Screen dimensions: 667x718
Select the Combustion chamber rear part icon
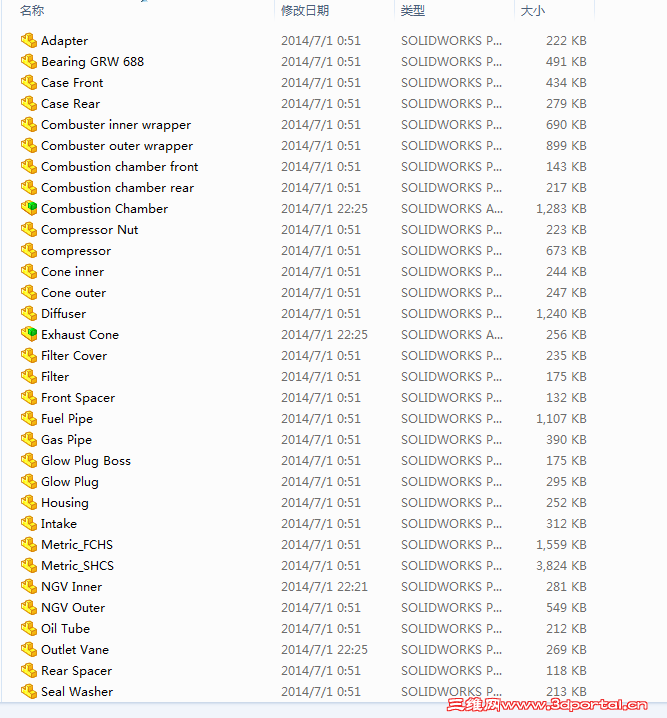coord(29,188)
